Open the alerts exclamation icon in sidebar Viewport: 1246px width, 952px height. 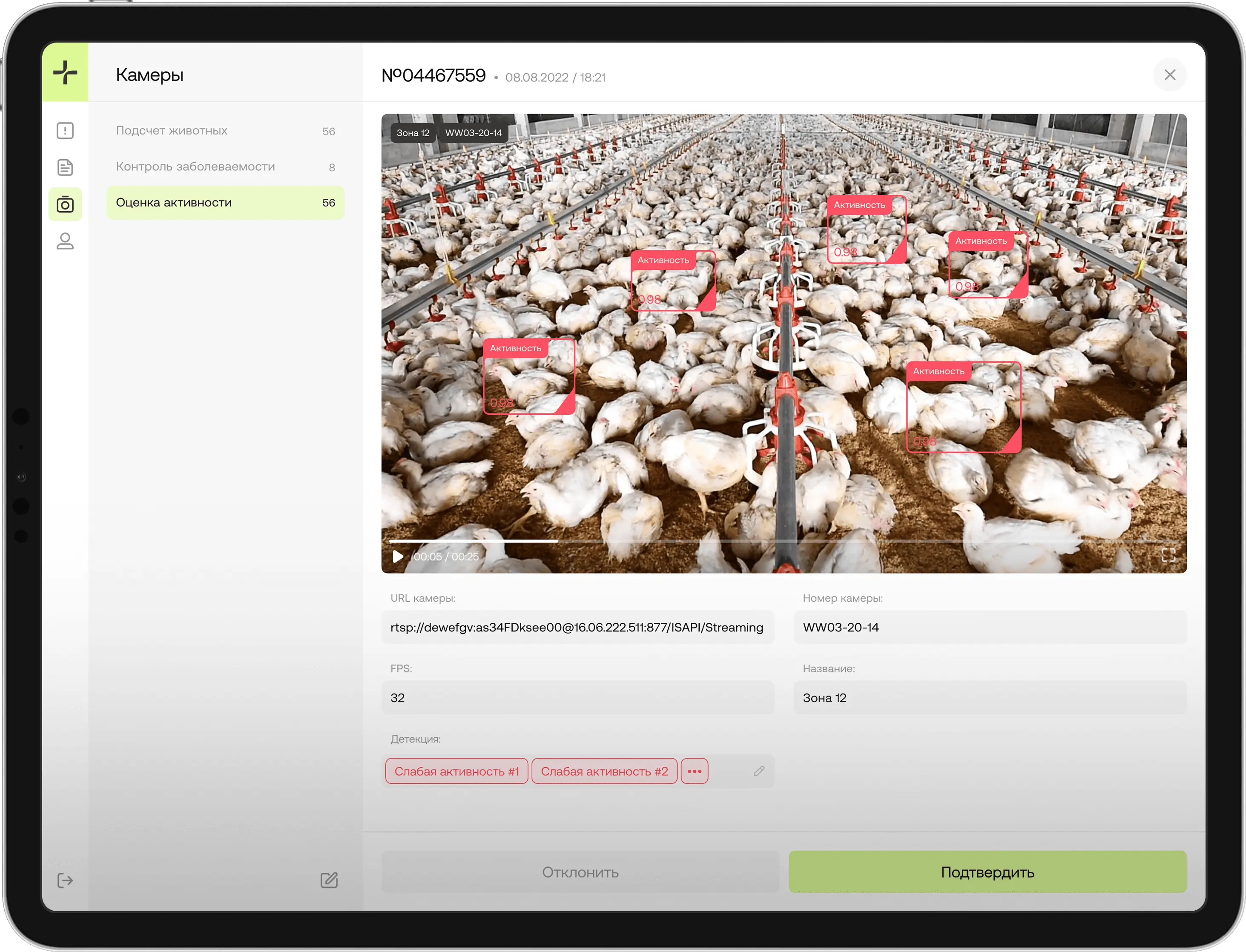[x=65, y=131]
